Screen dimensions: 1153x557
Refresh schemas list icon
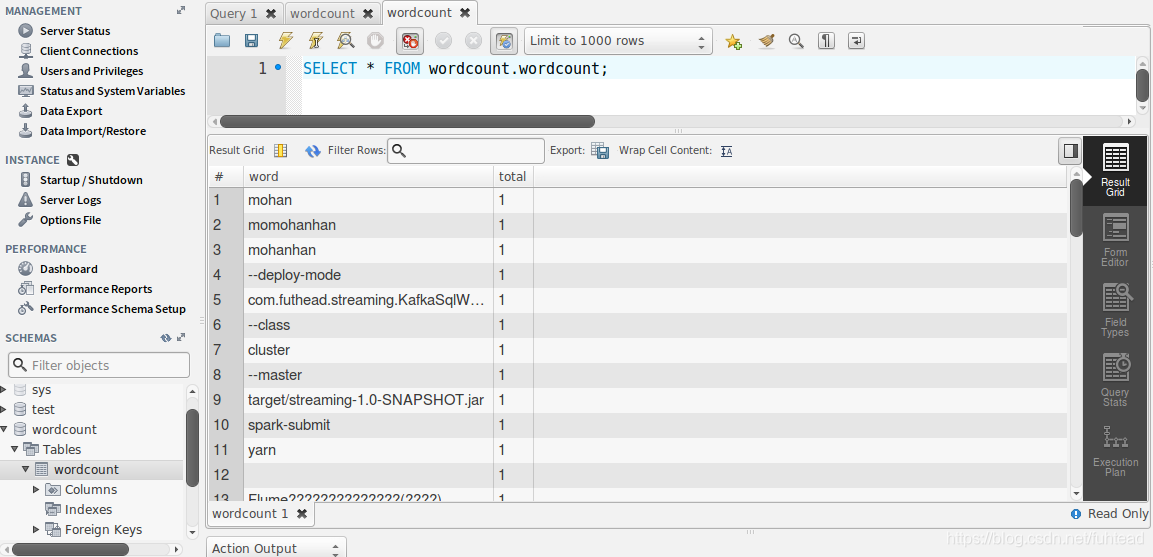(x=165, y=338)
